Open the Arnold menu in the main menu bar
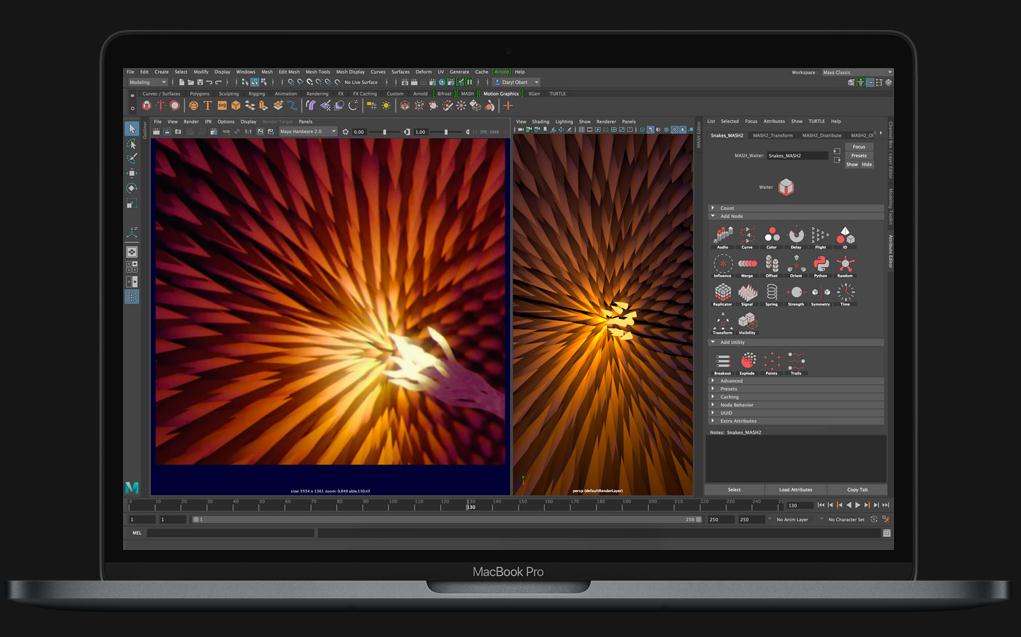1021x637 pixels. pos(501,72)
